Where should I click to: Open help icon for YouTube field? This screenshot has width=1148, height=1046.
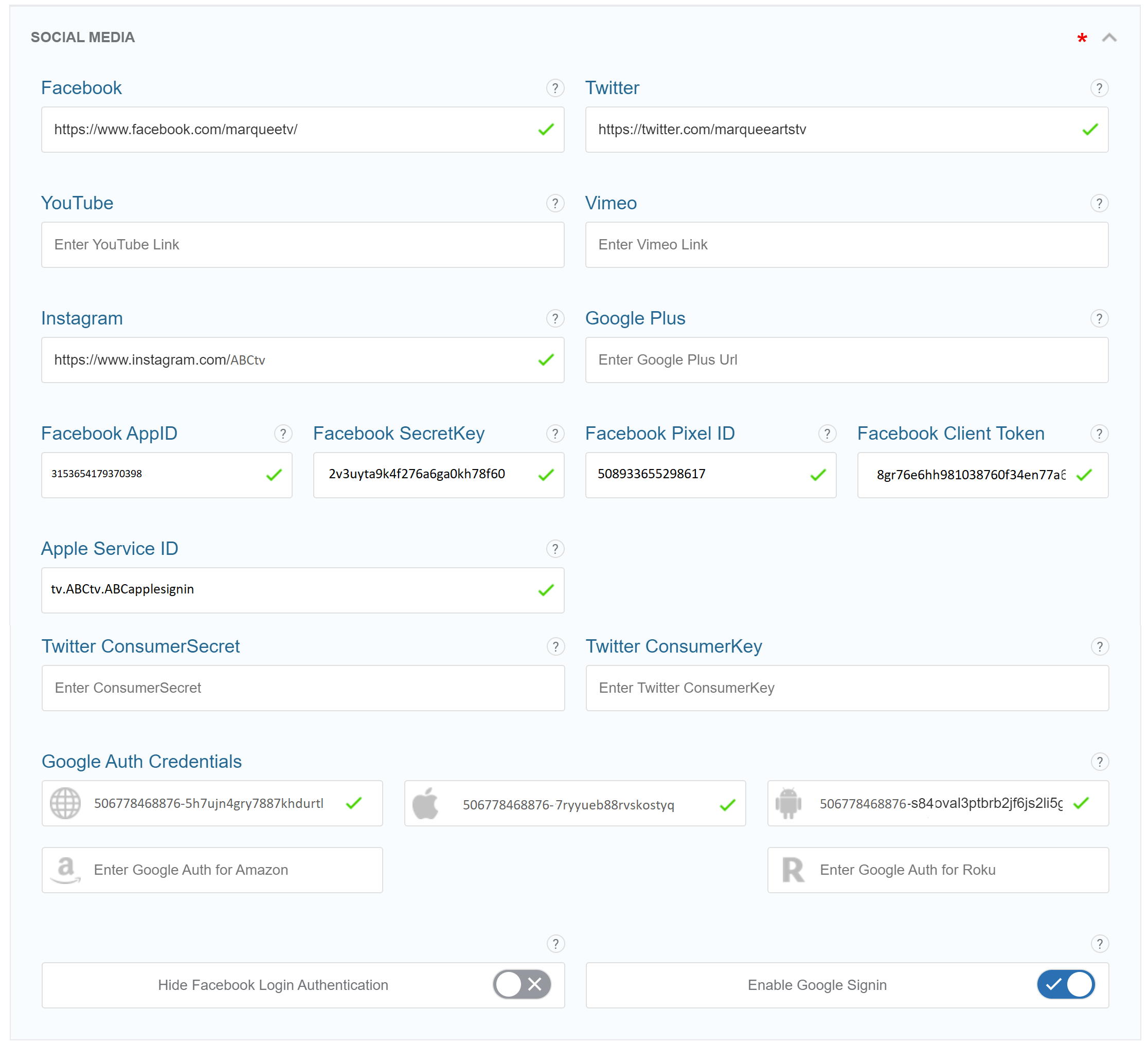point(554,203)
